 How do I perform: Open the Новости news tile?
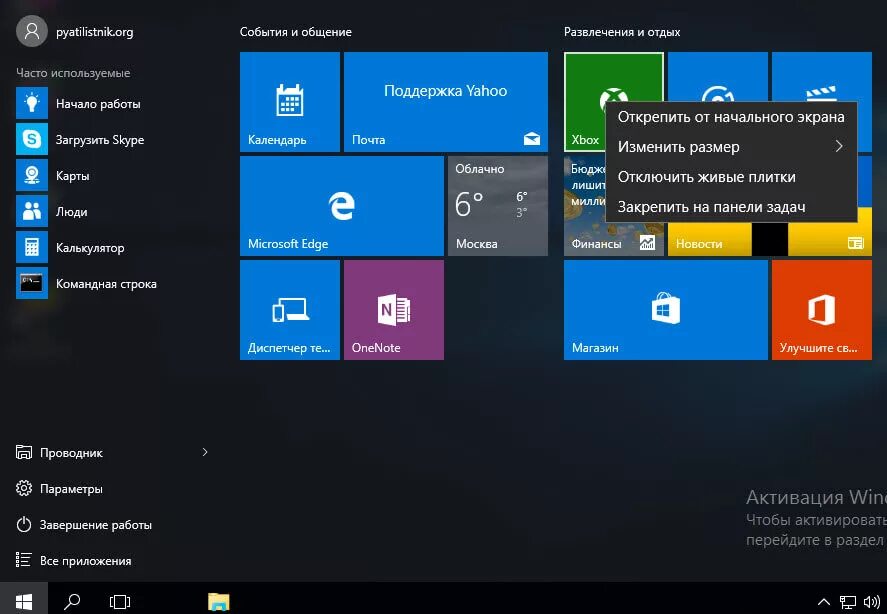click(769, 239)
